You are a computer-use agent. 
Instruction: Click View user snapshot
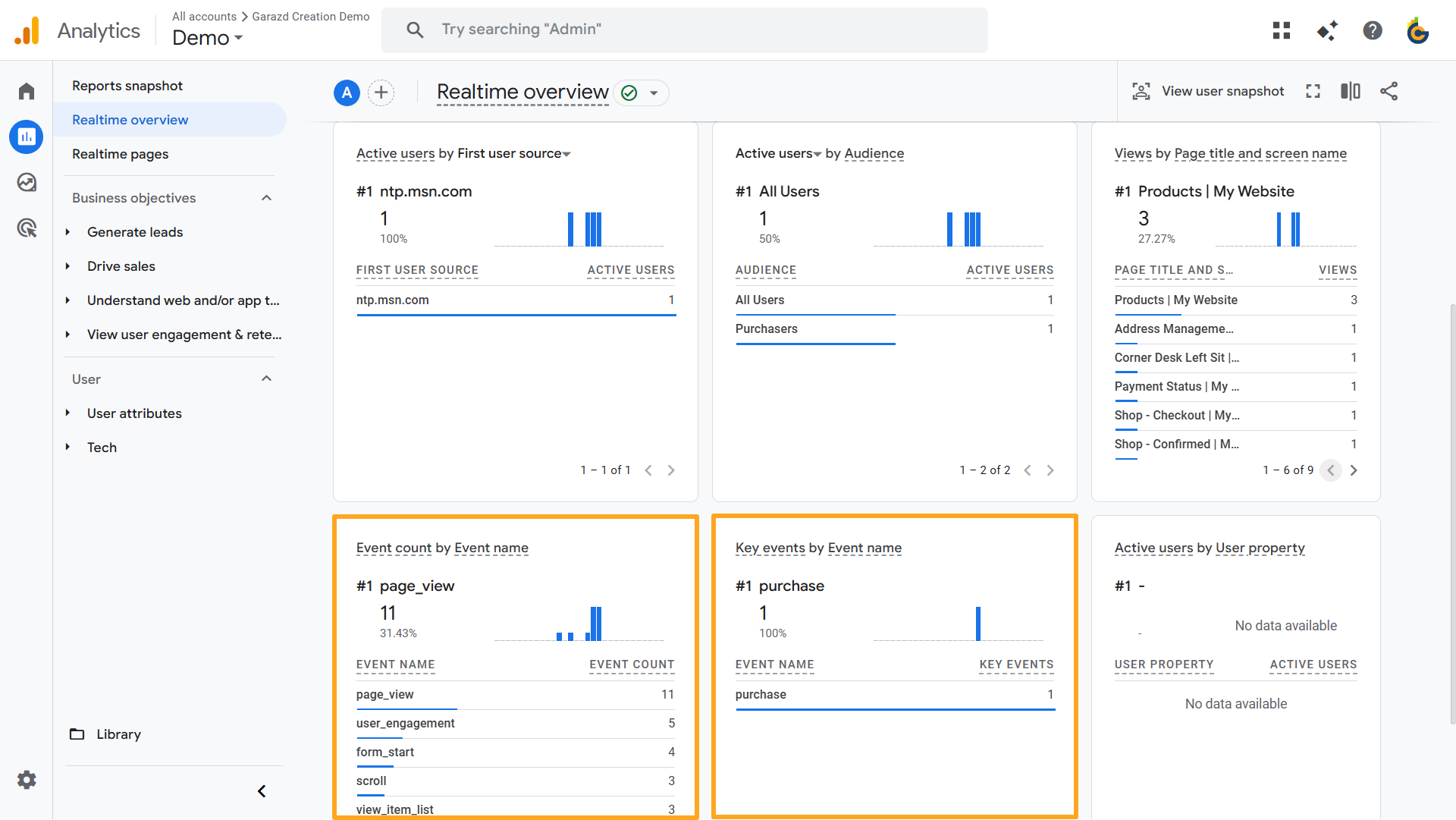point(1207,91)
